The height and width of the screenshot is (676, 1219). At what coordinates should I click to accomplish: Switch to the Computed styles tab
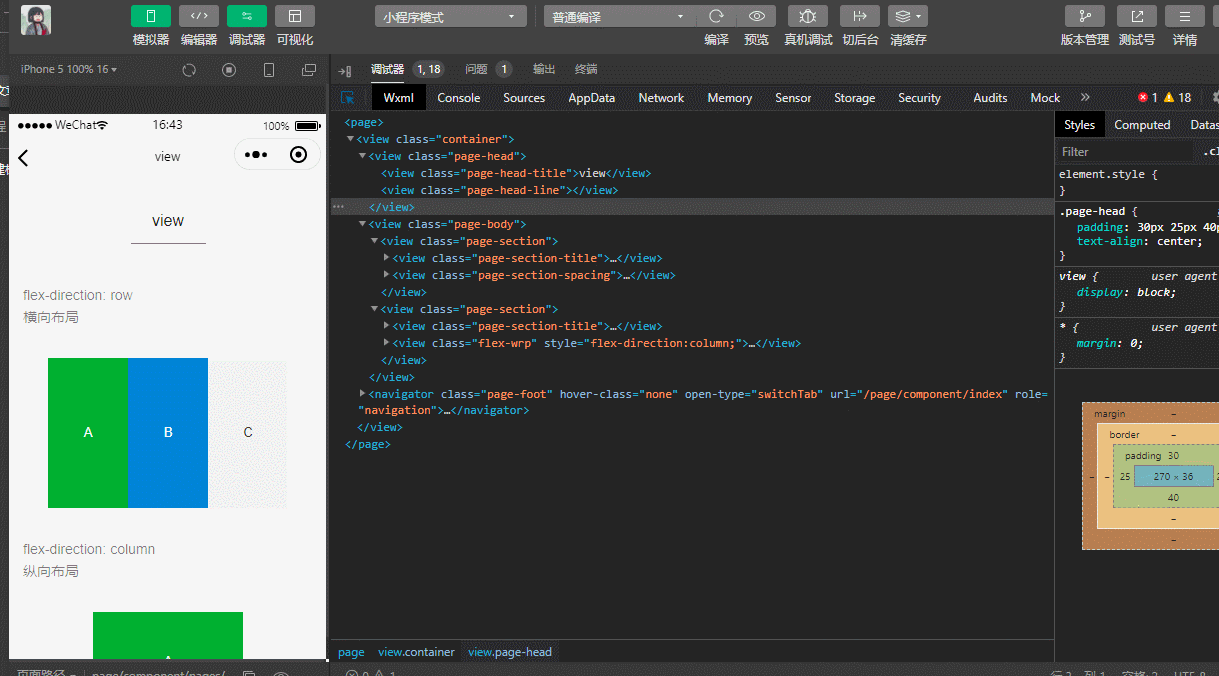pos(1142,125)
